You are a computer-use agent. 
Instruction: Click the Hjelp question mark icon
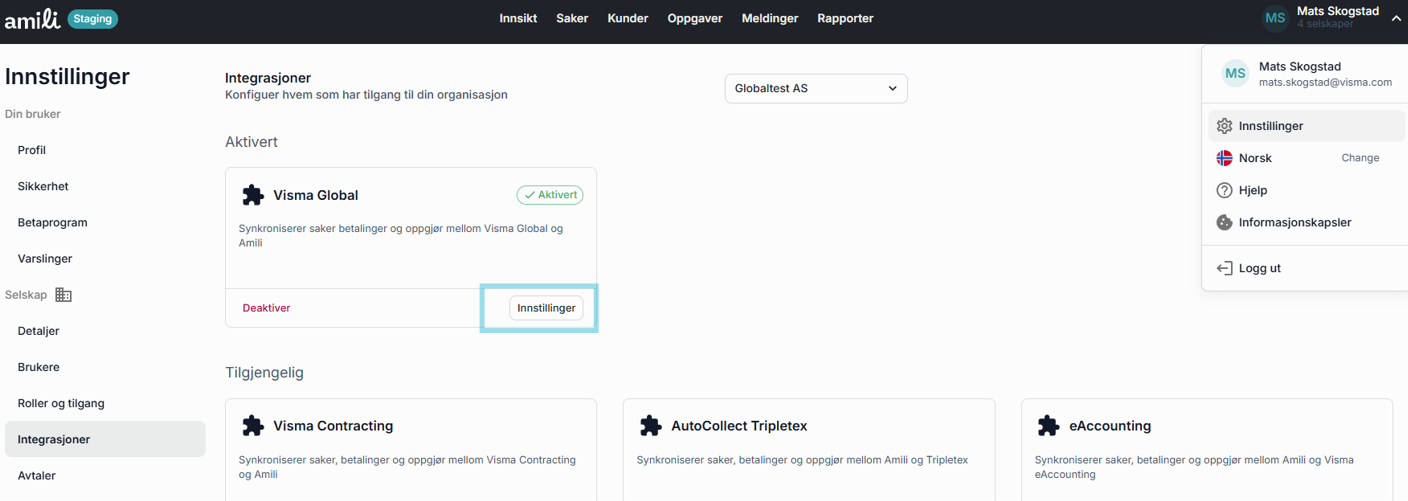coord(1224,190)
